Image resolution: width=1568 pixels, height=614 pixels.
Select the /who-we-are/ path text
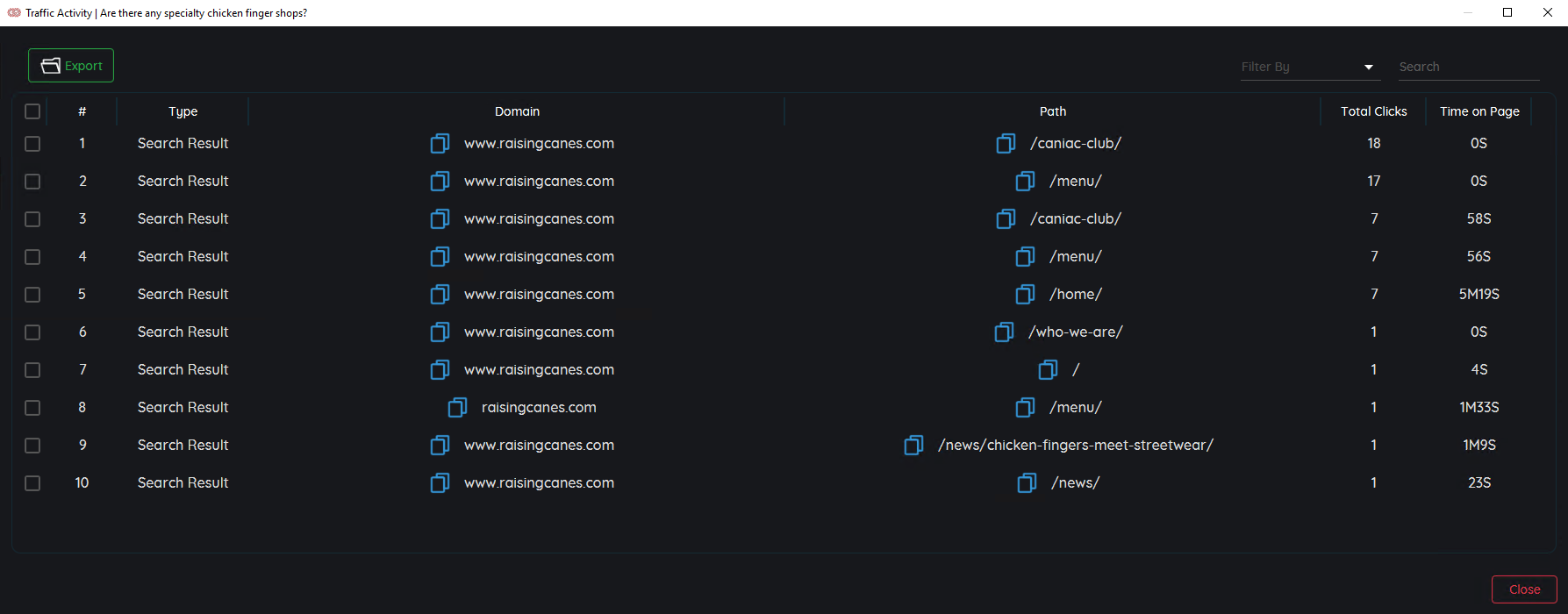pos(1076,332)
